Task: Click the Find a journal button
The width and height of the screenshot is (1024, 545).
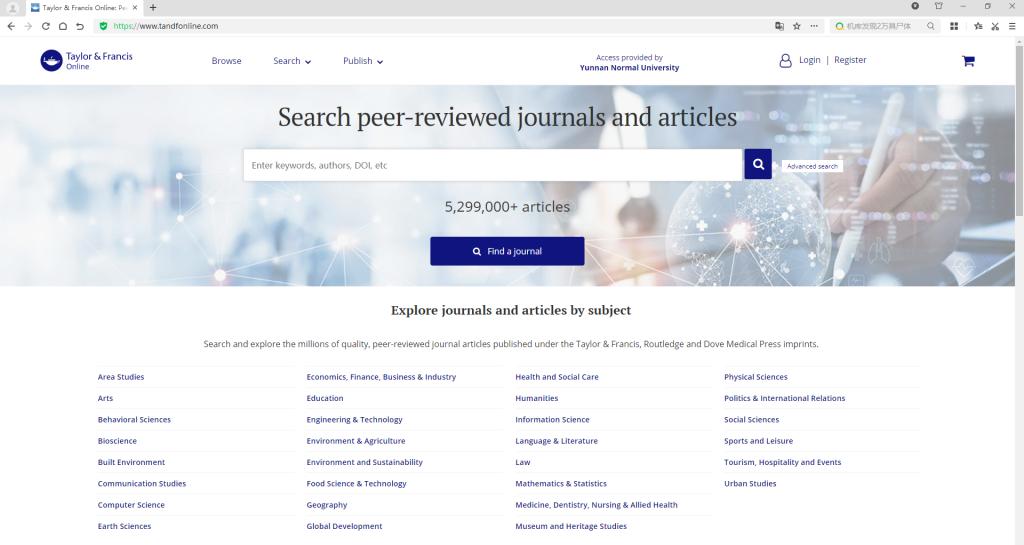Action: (x=507, y=251)
